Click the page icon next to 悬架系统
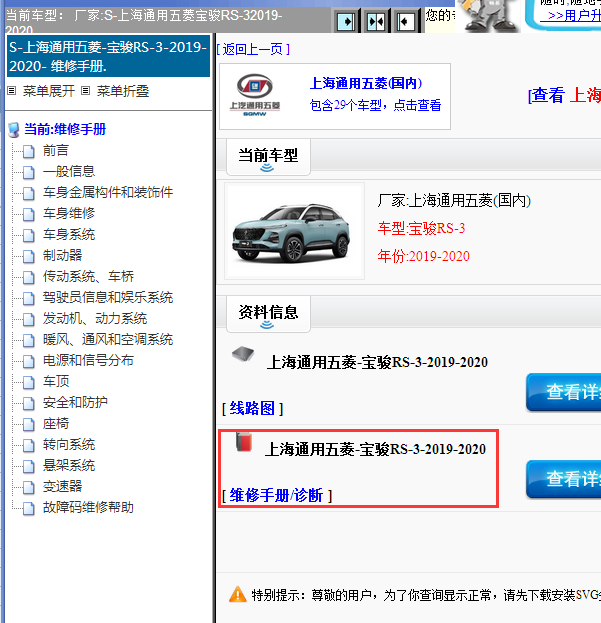601x623 pixels. click(28, 466)
